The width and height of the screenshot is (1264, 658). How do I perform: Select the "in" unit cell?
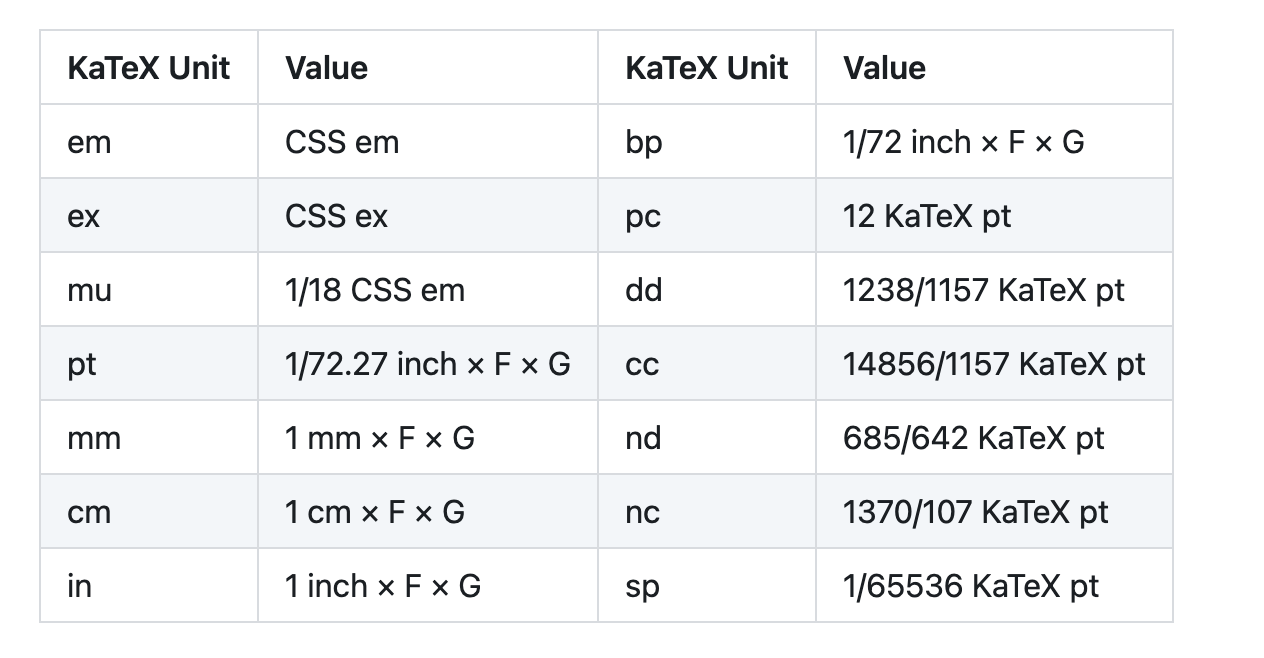79,586
